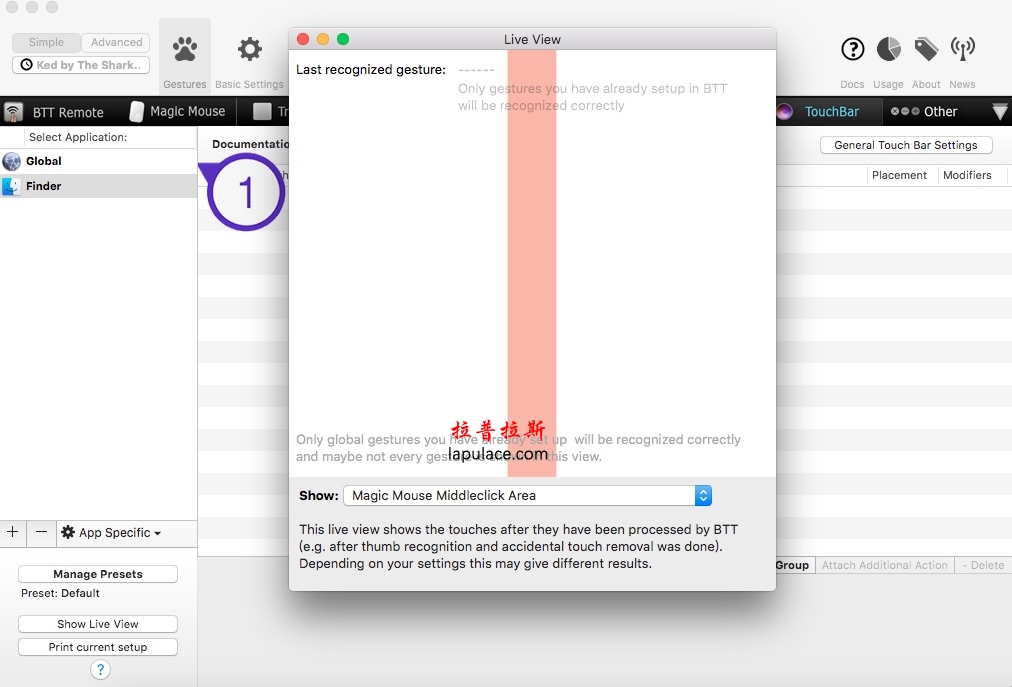The image size is (1012, 687).
Task: Click Attach Additional Action button
Action: click(885, 565)
